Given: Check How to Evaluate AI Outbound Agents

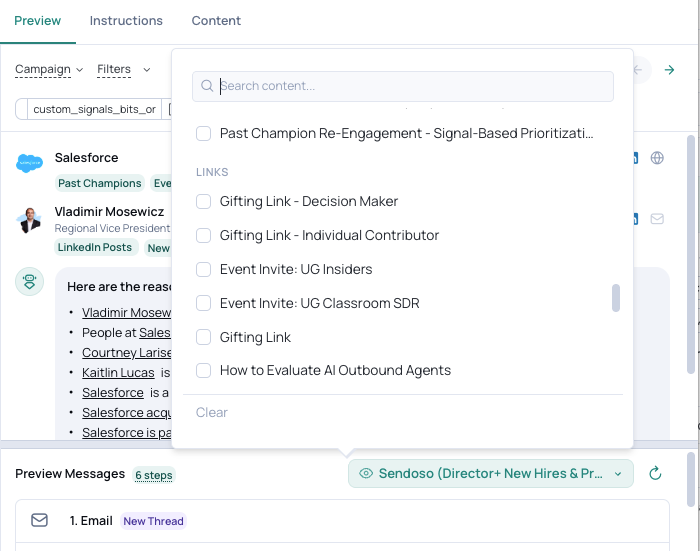Looking at the screenshot, I should click(204, 370).
